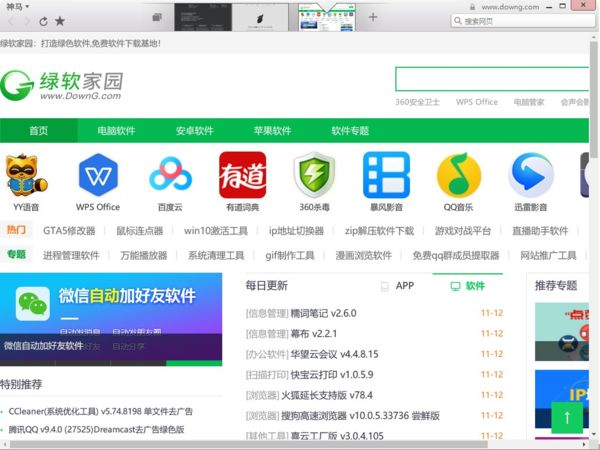This screenshot has height=450, width=600.
Task: Open the 鼠标连点器 hot link
Action: click(140, 231)
